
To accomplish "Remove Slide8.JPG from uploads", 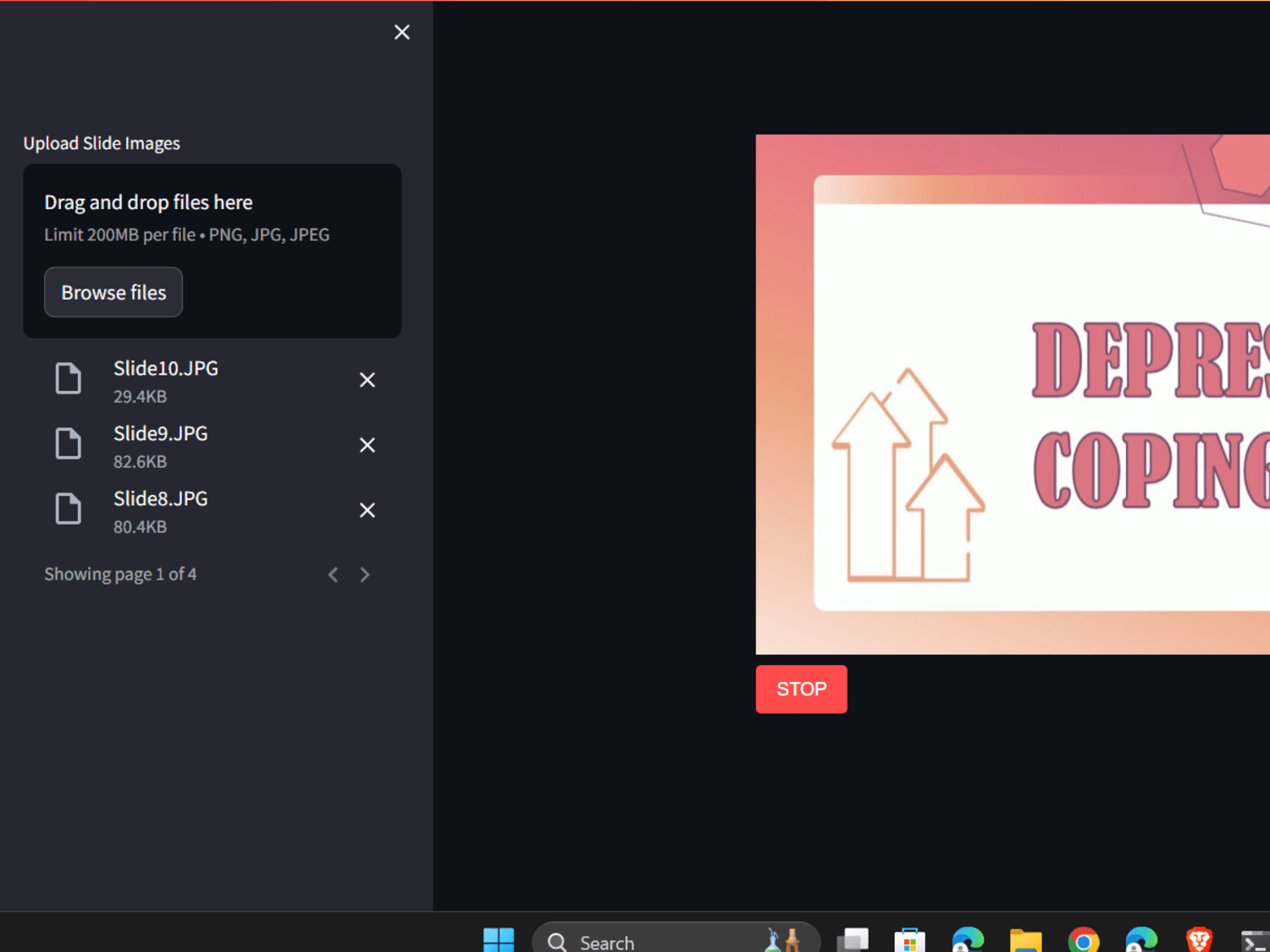I will 367,510.
